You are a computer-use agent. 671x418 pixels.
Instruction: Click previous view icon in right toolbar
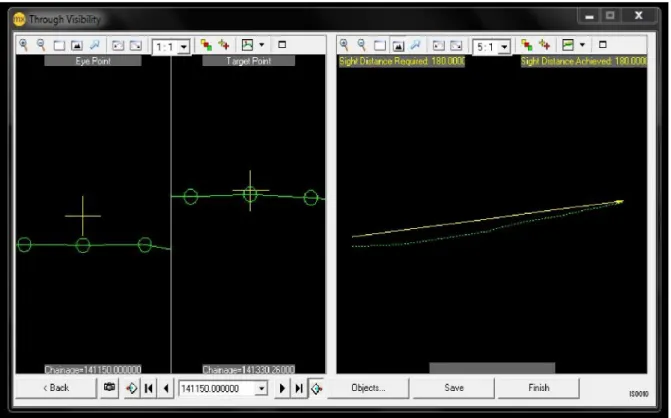point(439,45)
